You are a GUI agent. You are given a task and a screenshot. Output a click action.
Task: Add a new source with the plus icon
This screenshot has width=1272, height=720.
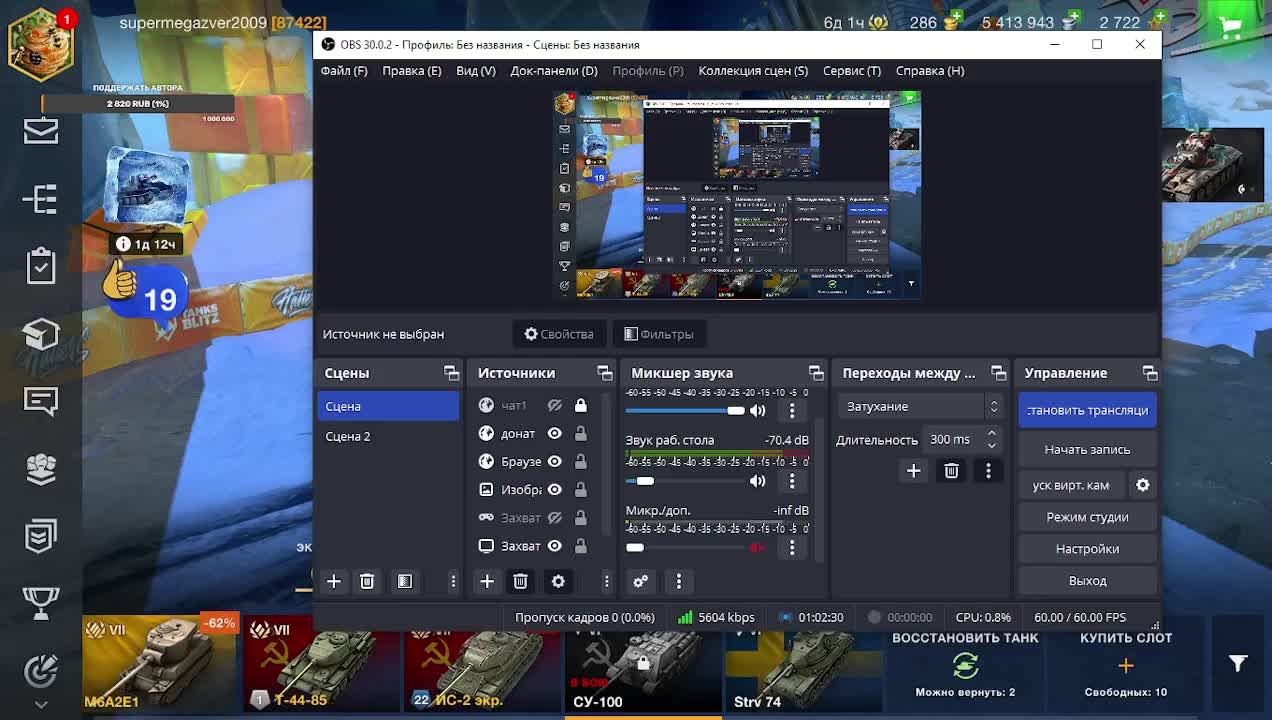[487, 581]
